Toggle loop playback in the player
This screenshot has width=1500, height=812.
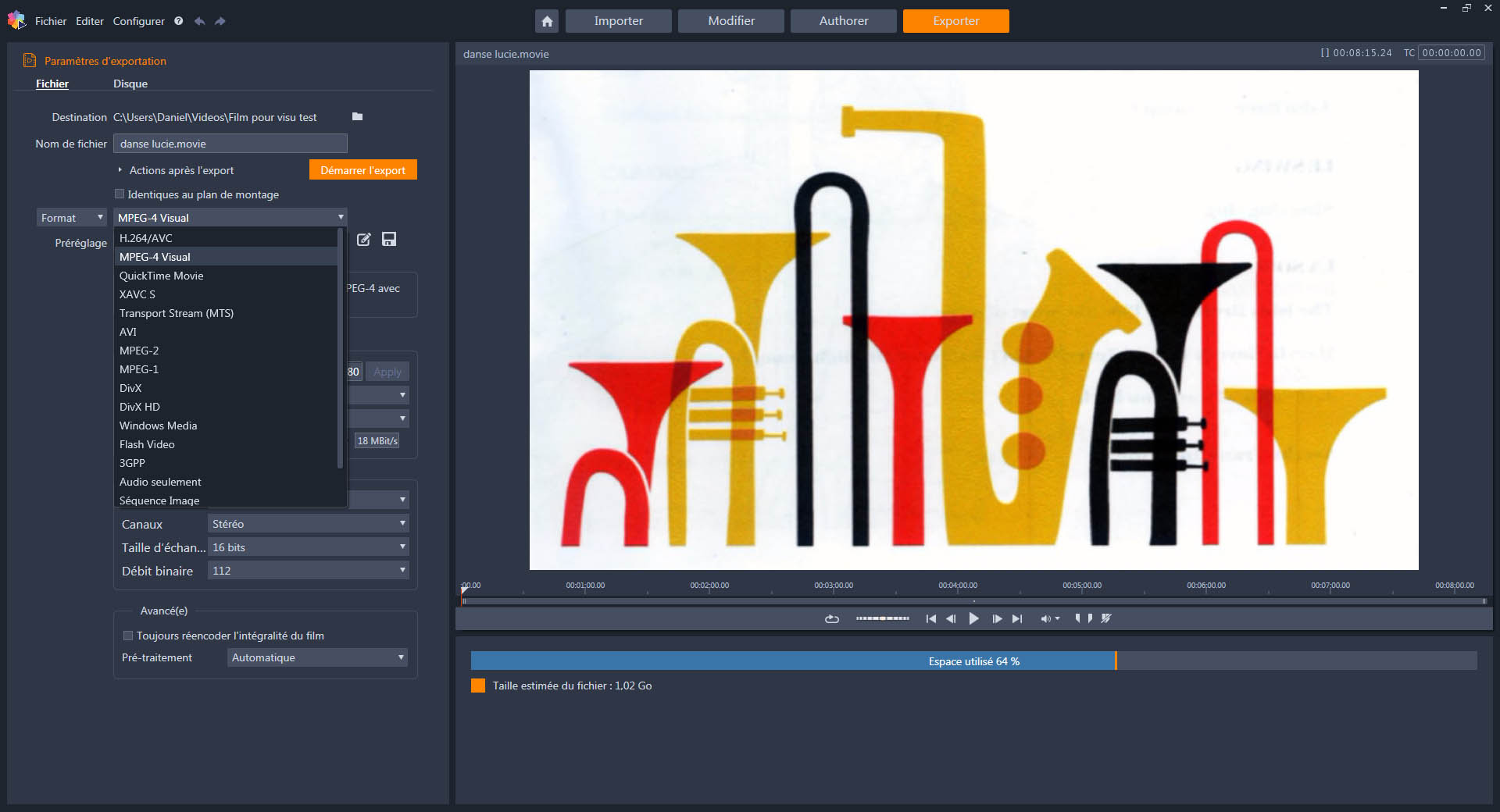click(831, 618)
